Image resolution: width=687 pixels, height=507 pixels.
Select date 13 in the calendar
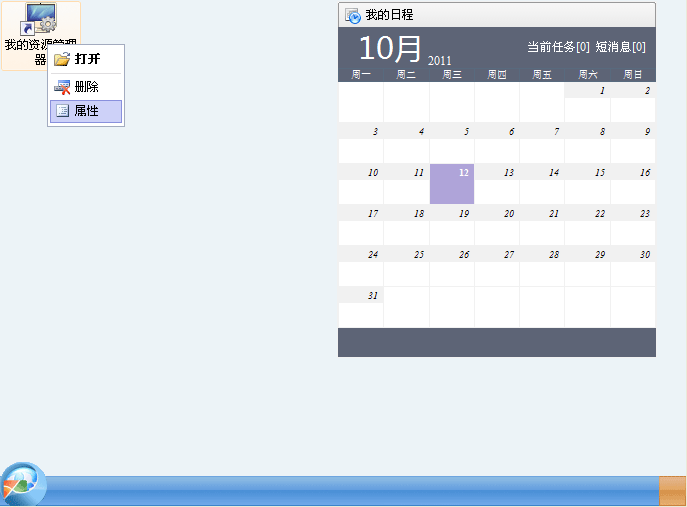tap(497, 184)
